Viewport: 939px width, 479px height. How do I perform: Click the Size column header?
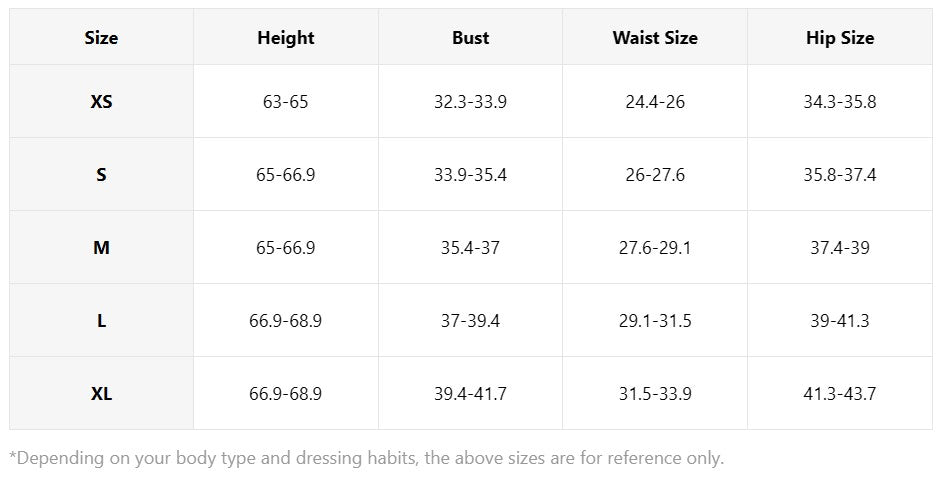point(101,37)
